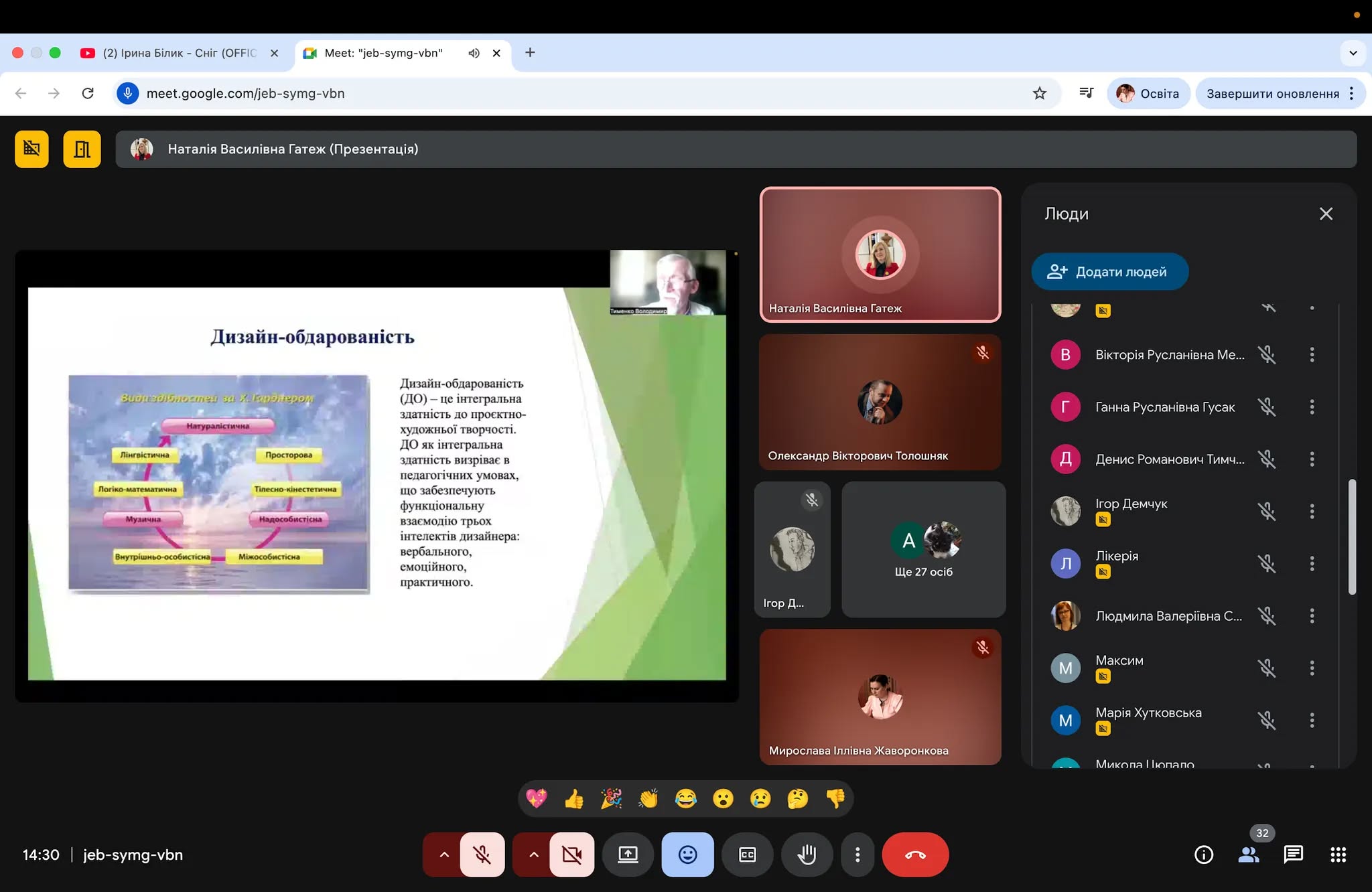Click the red leave call button
This screenshot has width=1372, height=892.
click(x=915, y=854)
